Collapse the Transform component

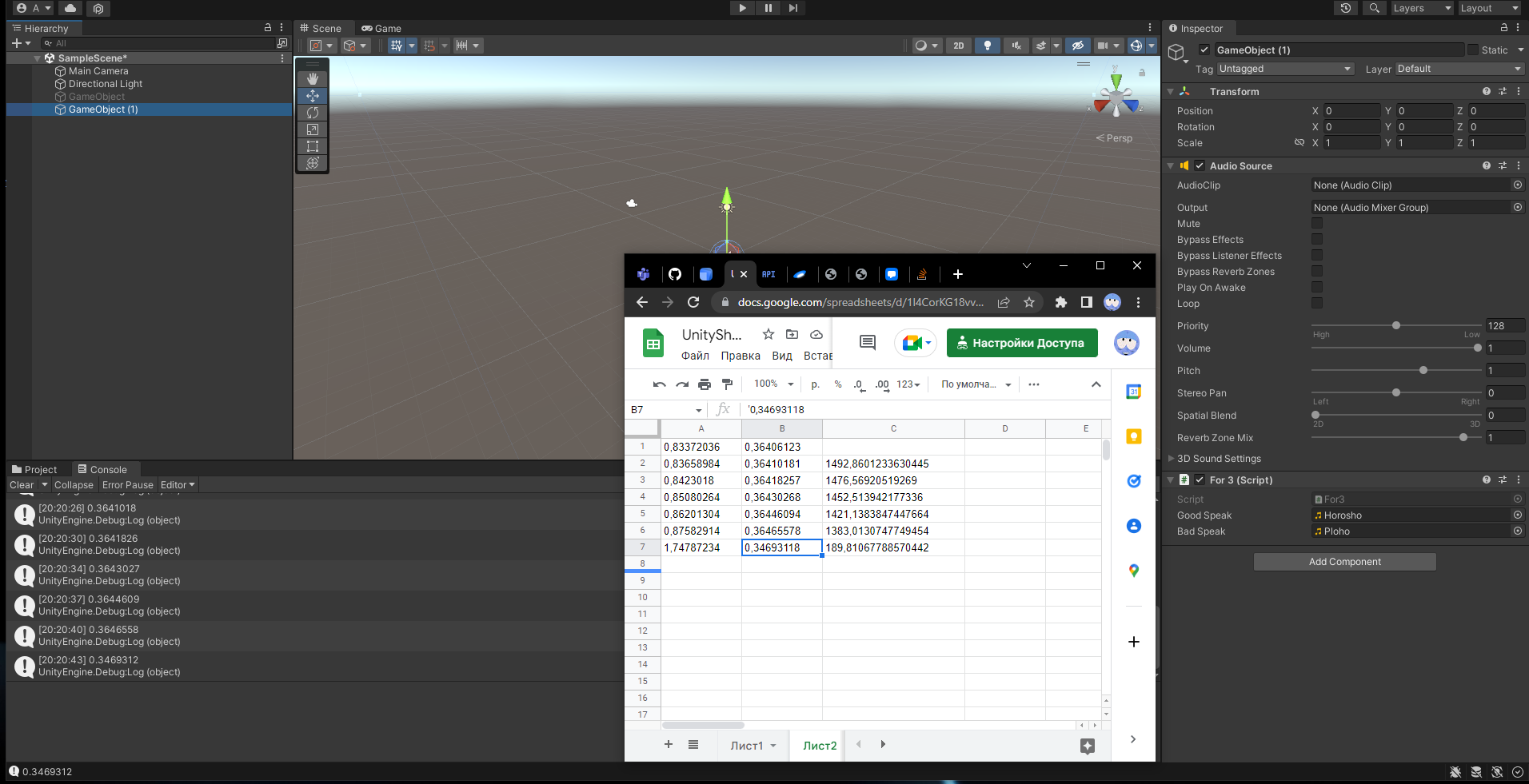pyautogui.click(x=1170, y=91)
